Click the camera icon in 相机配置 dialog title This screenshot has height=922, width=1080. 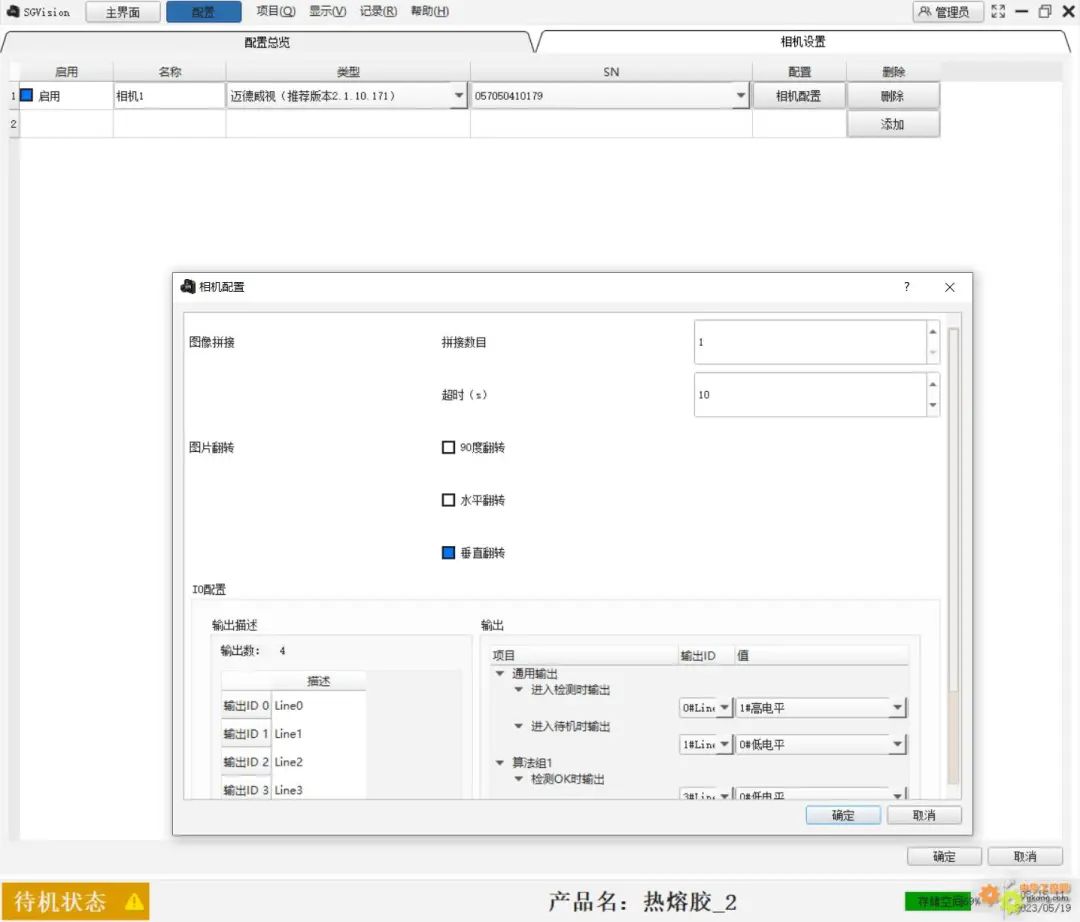187,287
